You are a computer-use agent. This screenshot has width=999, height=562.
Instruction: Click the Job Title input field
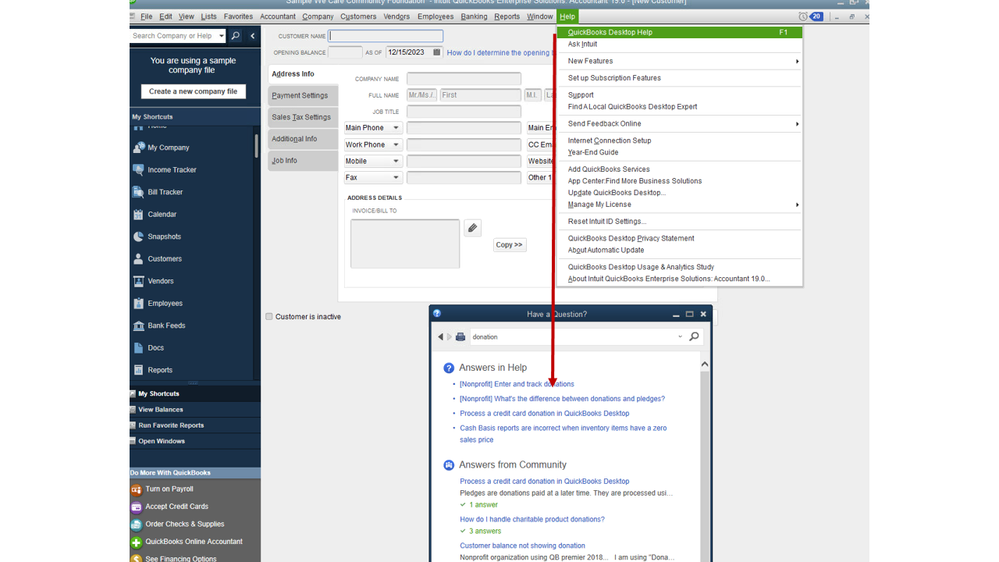coord(464,112)
